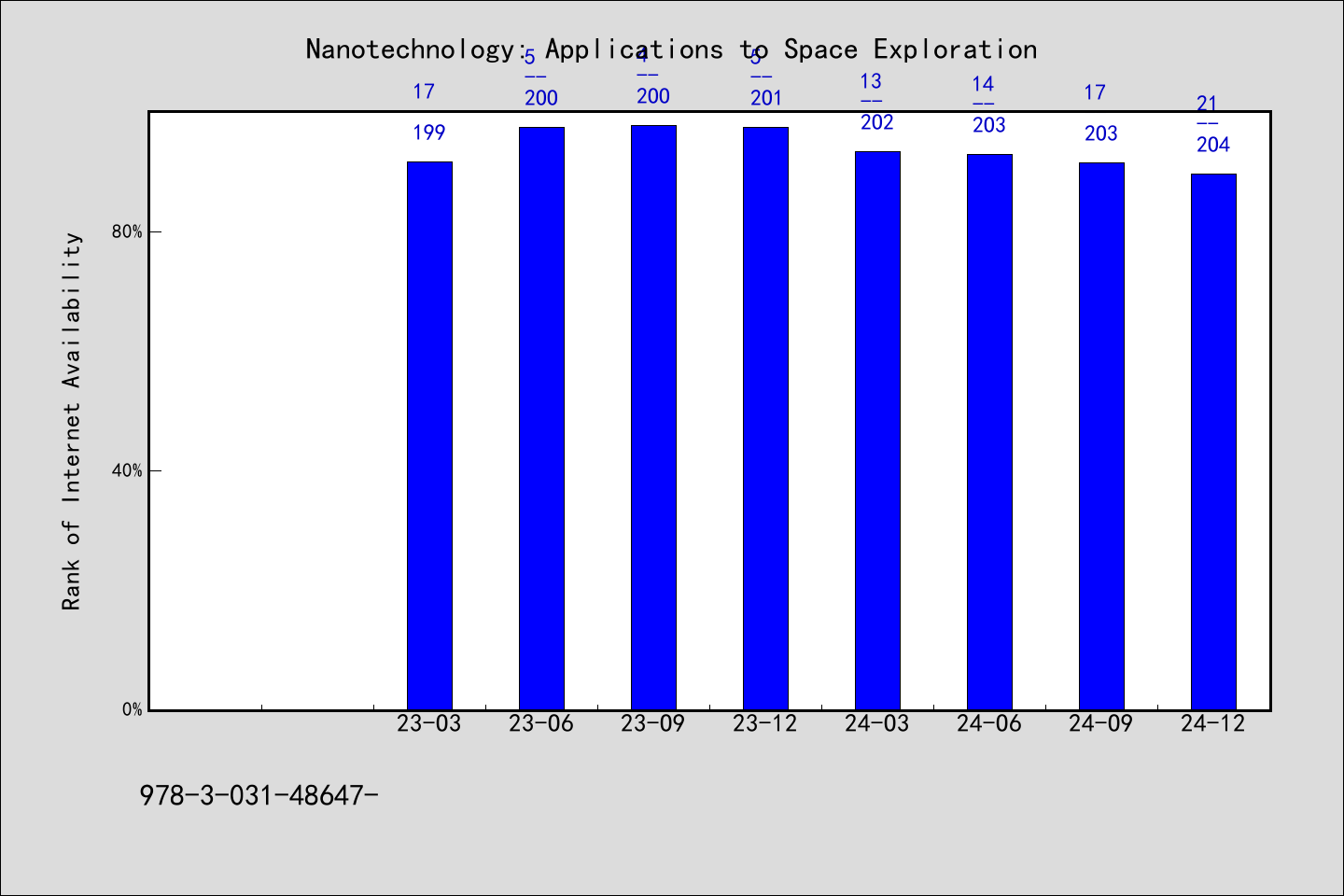
Task: Click the value 199 above the 23-03 bar
Action: click(x=429, y=133)
